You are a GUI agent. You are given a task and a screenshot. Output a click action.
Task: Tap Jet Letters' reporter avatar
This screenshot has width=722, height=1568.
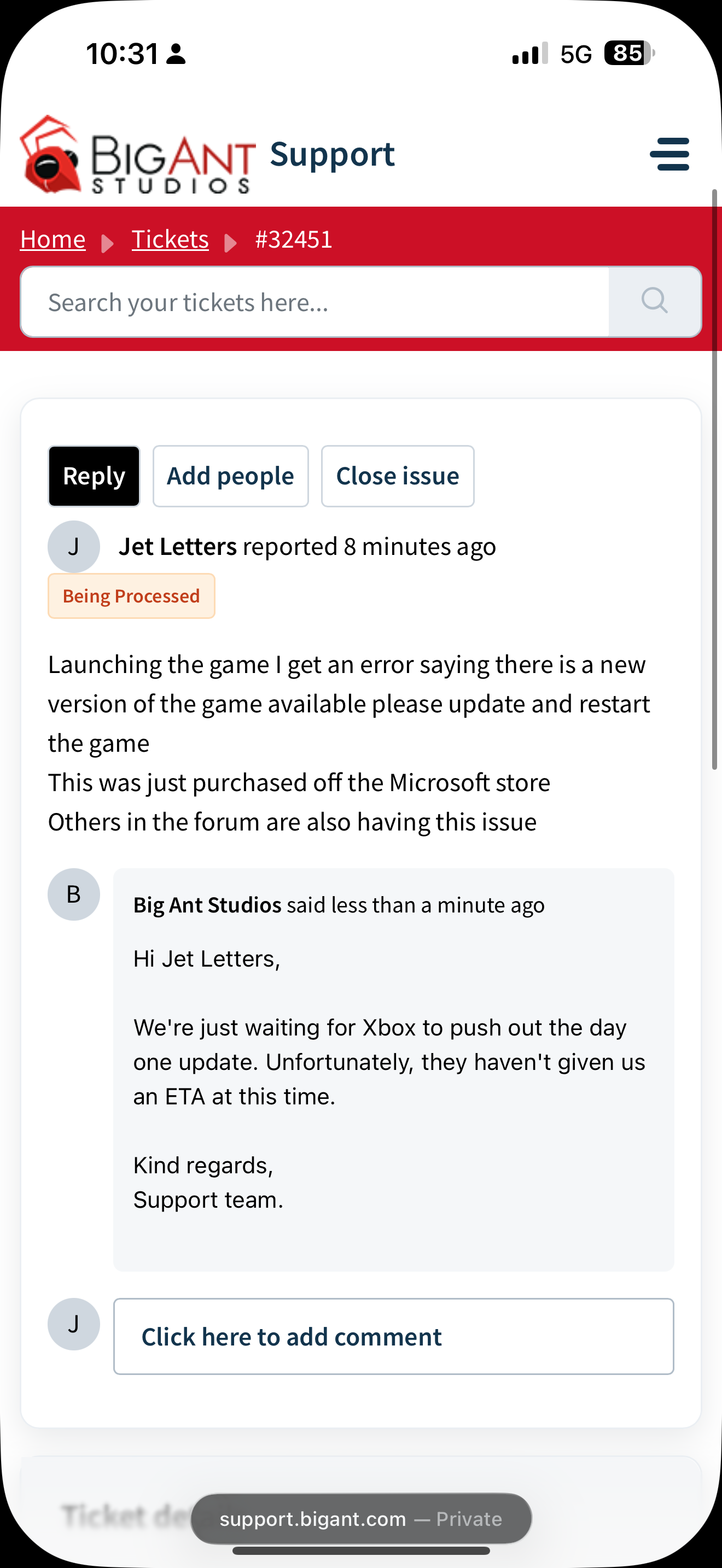pos(74,546)
